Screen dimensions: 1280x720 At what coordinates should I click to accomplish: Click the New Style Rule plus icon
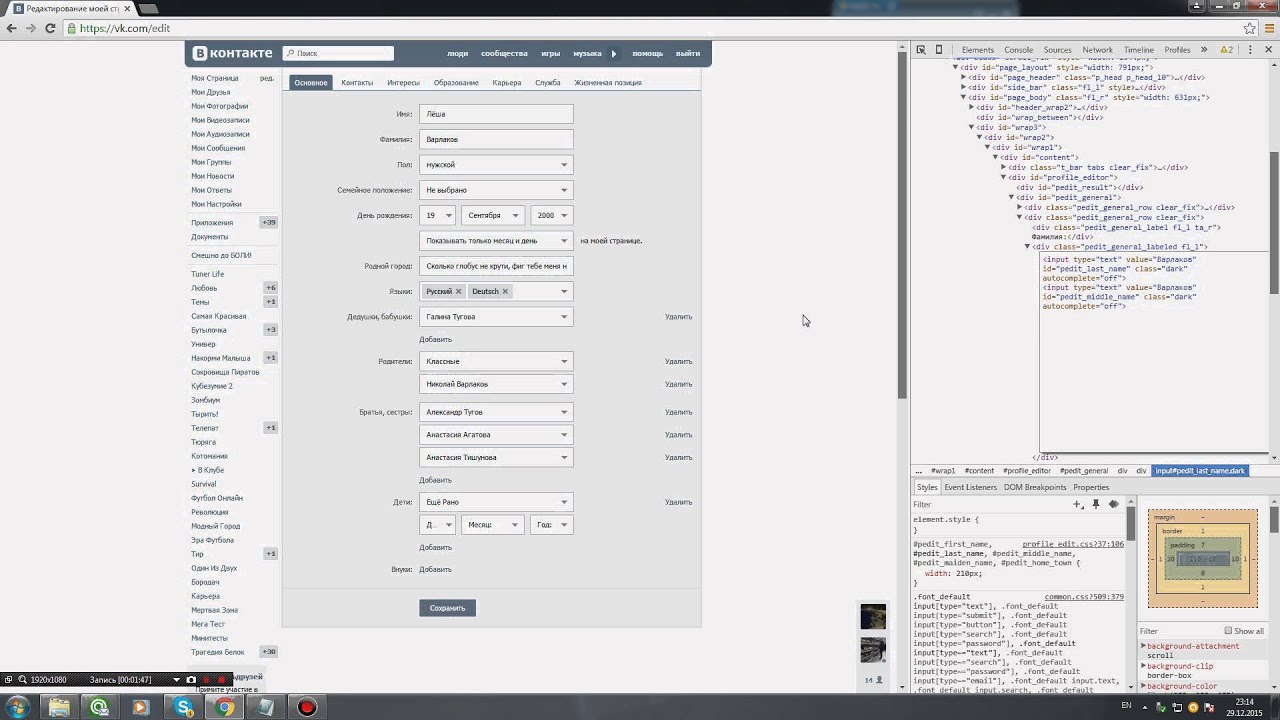1077,504
